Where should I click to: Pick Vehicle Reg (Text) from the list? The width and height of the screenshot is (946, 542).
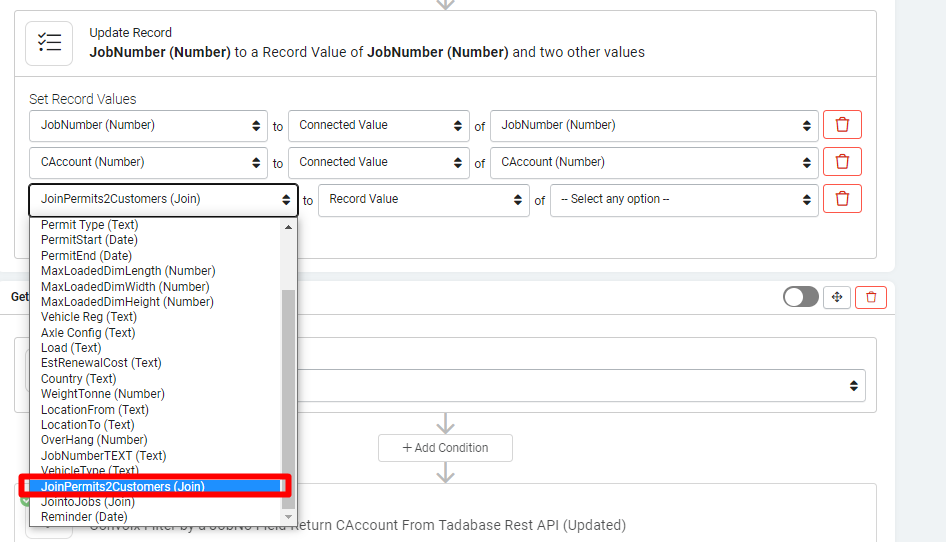[x=89, y=317]
